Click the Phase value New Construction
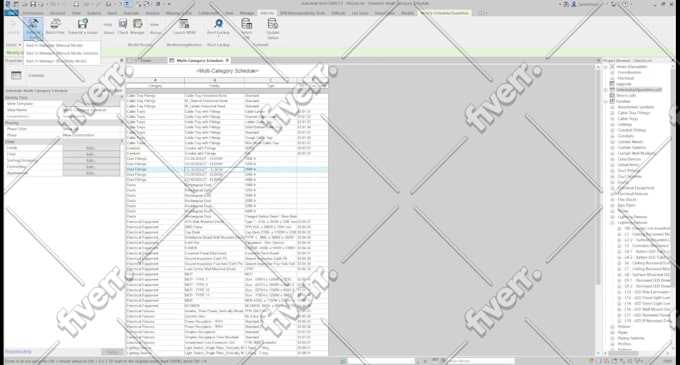 coord(92,135)
